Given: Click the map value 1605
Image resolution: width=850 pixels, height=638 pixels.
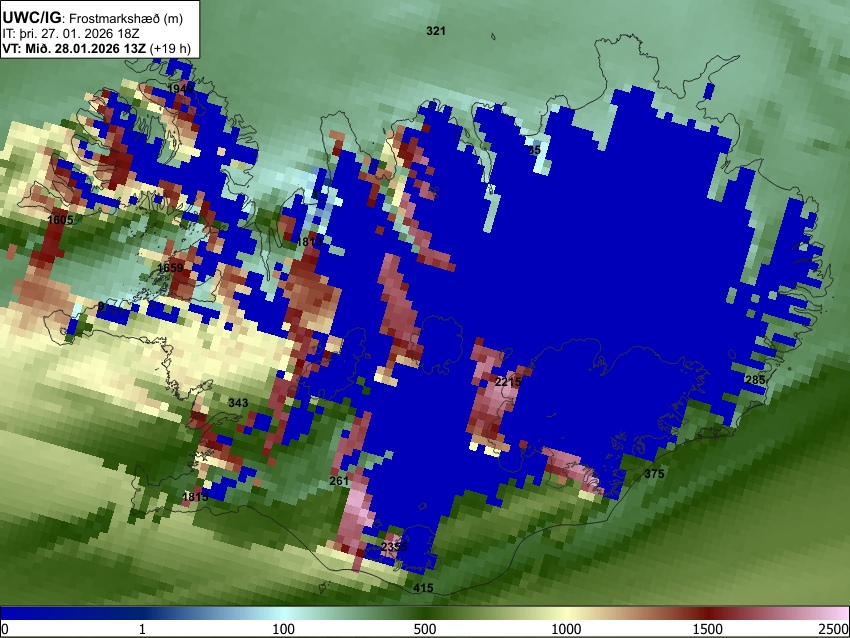Looking at the screenshot, I should [60, 220].
